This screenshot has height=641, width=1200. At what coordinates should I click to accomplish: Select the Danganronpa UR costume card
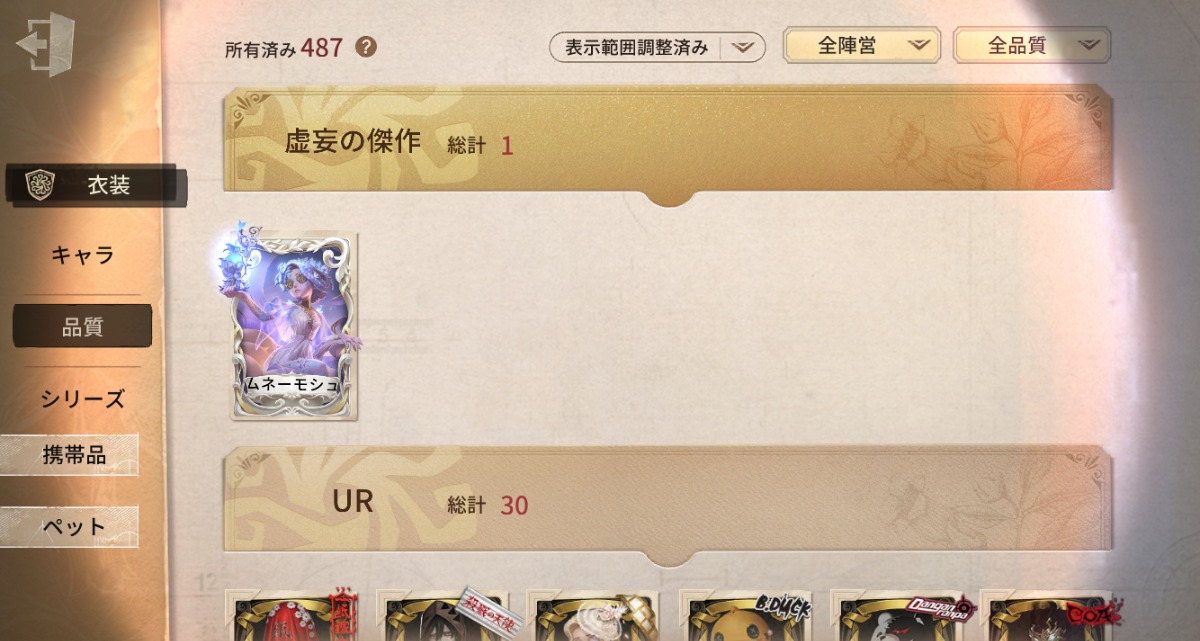tap(894, 615)
